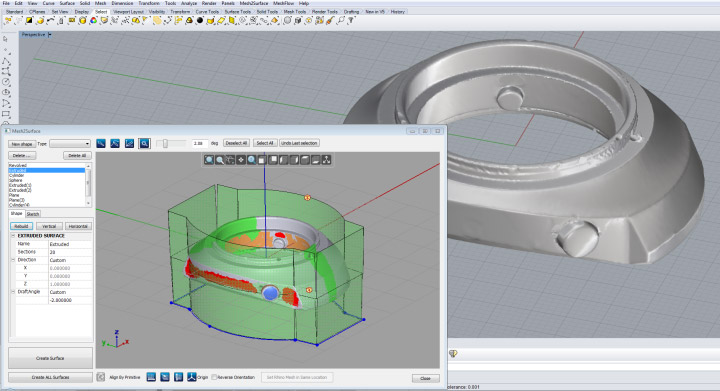Click the third Align By Primitive icon
Screen dimensions: 720x391
pyautogui.click(x=179, y=377)
